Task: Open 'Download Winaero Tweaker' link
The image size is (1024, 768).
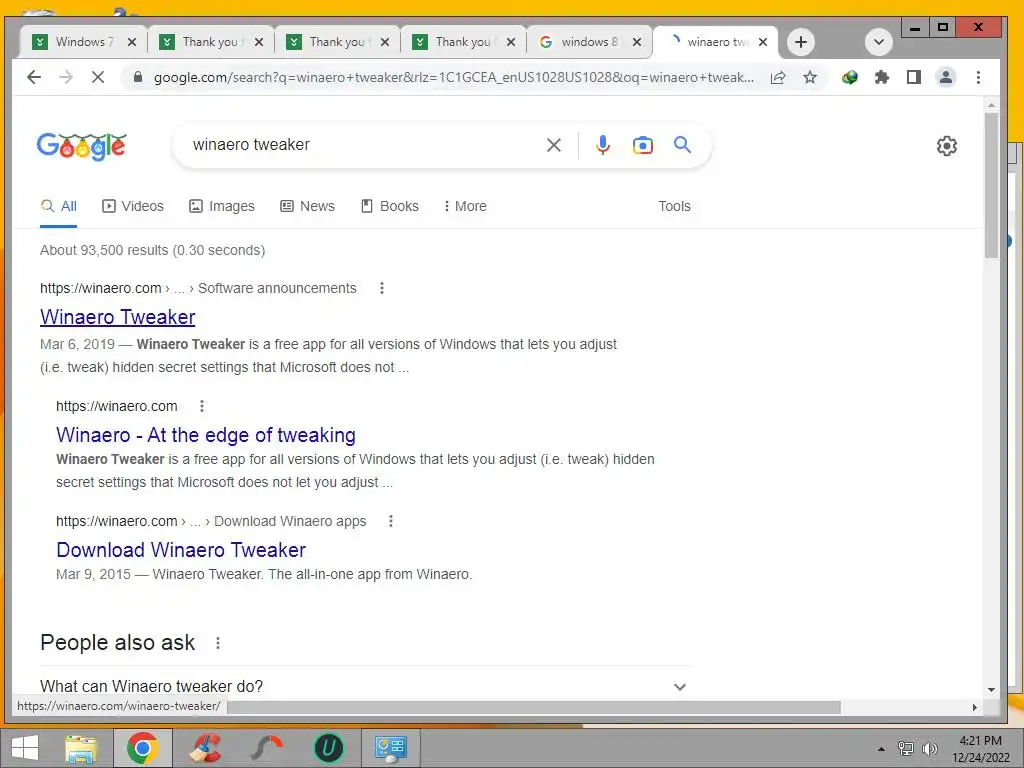Action: tap(181, 550)
